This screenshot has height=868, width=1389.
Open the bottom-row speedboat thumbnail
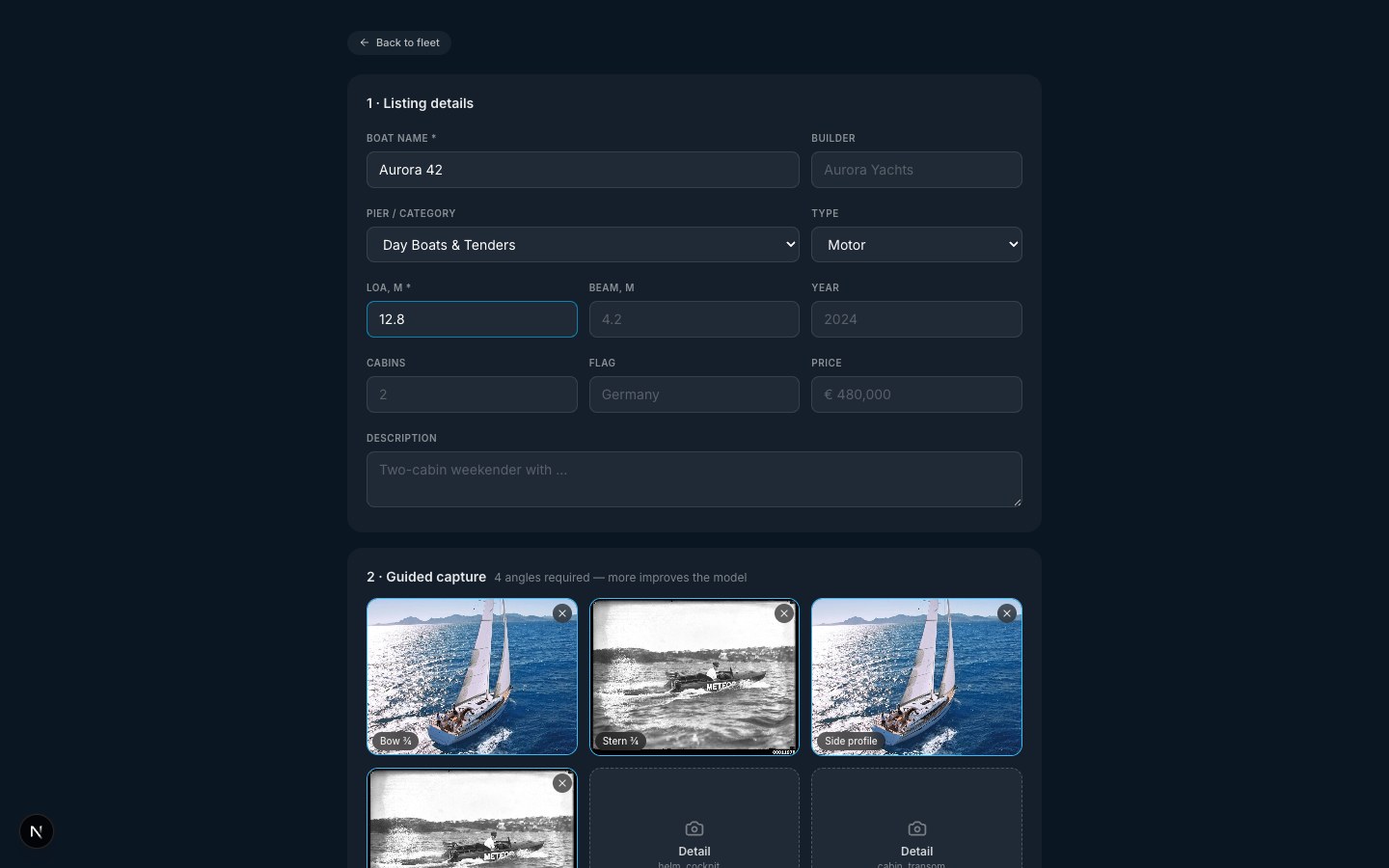tap(472, 819)
